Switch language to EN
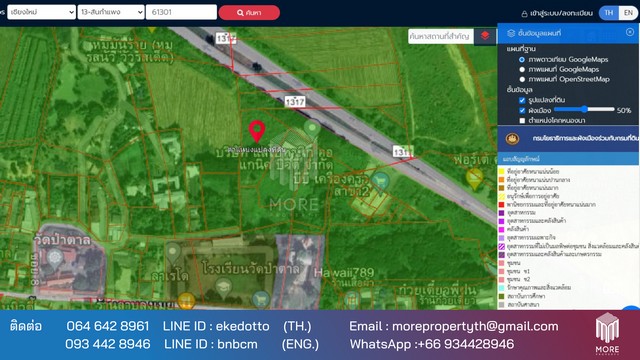The width and height of the screenshot is (640, 360). (628, 13)
